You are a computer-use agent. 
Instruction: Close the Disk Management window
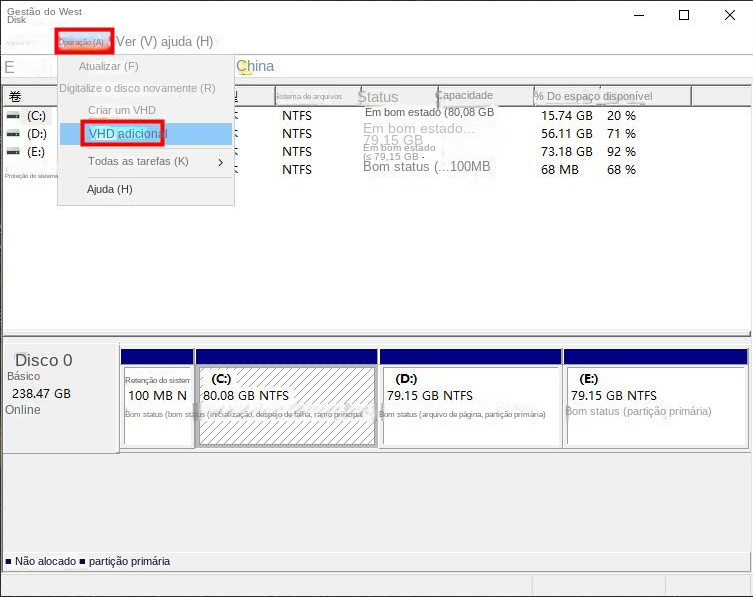coord(729,15)
